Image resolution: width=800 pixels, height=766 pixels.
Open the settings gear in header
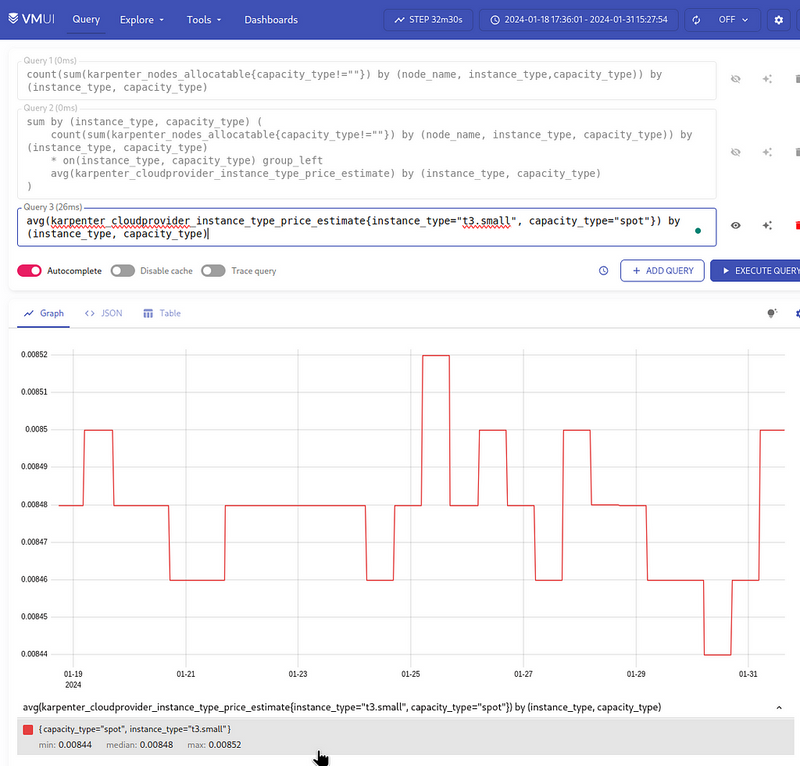point(778,20)
